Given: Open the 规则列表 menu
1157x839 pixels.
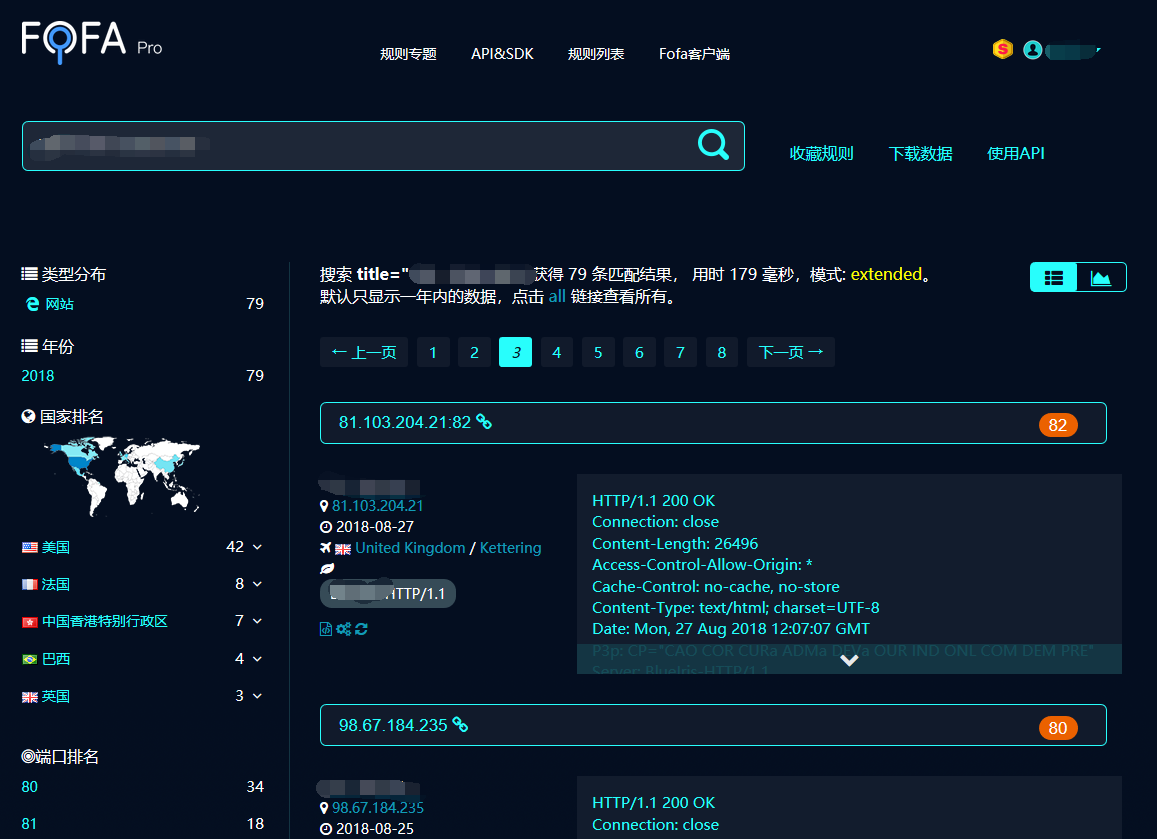Looking at the screenshot, I should (x=595, y=54).
